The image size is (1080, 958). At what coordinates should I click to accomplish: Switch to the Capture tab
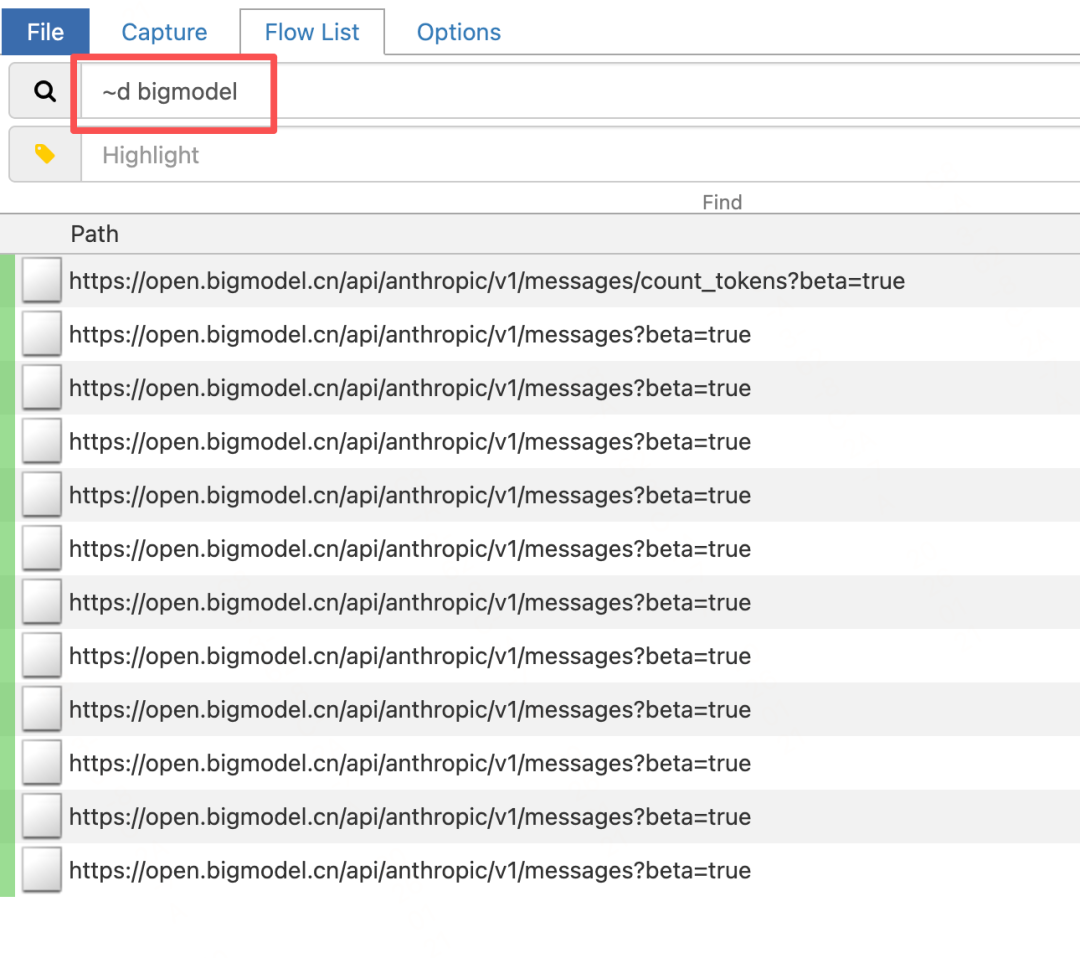pos(164,32)
